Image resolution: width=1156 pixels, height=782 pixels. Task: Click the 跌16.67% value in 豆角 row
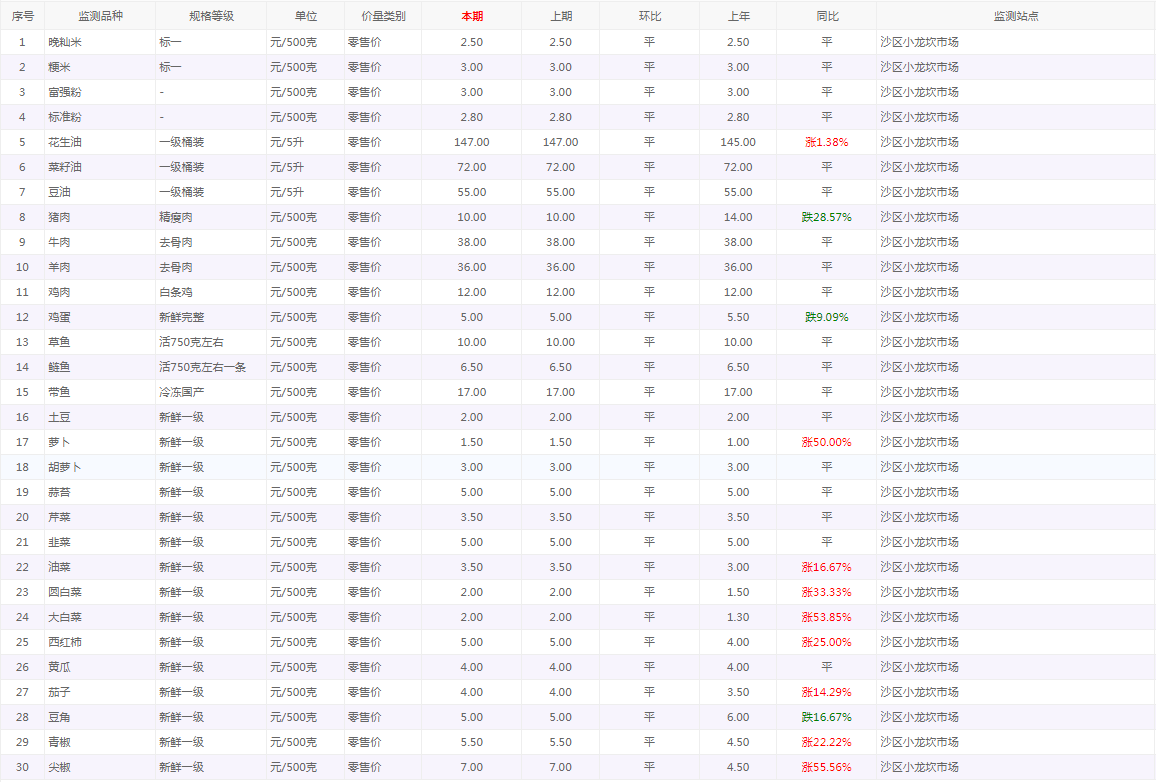click(826, 717)
